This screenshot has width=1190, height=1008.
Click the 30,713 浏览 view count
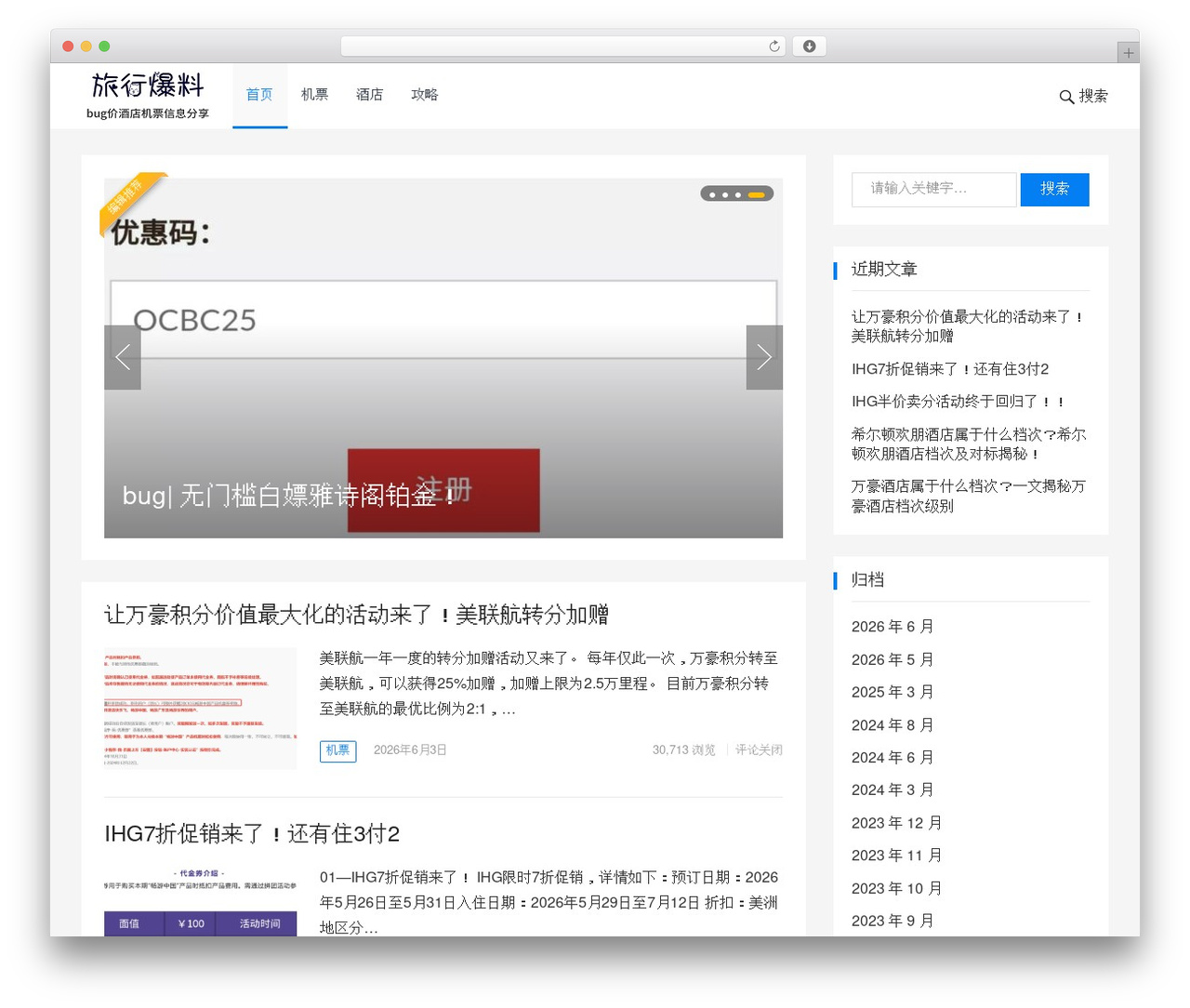tap(683, 750)
